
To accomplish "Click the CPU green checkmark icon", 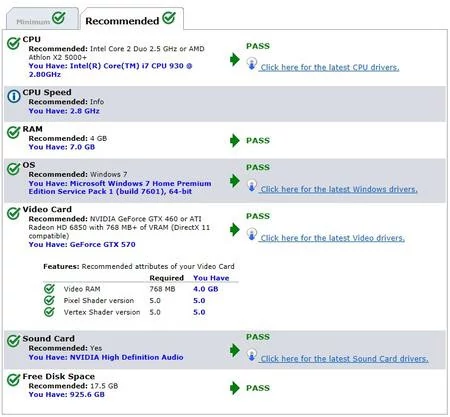I will [x=14, y=43].
